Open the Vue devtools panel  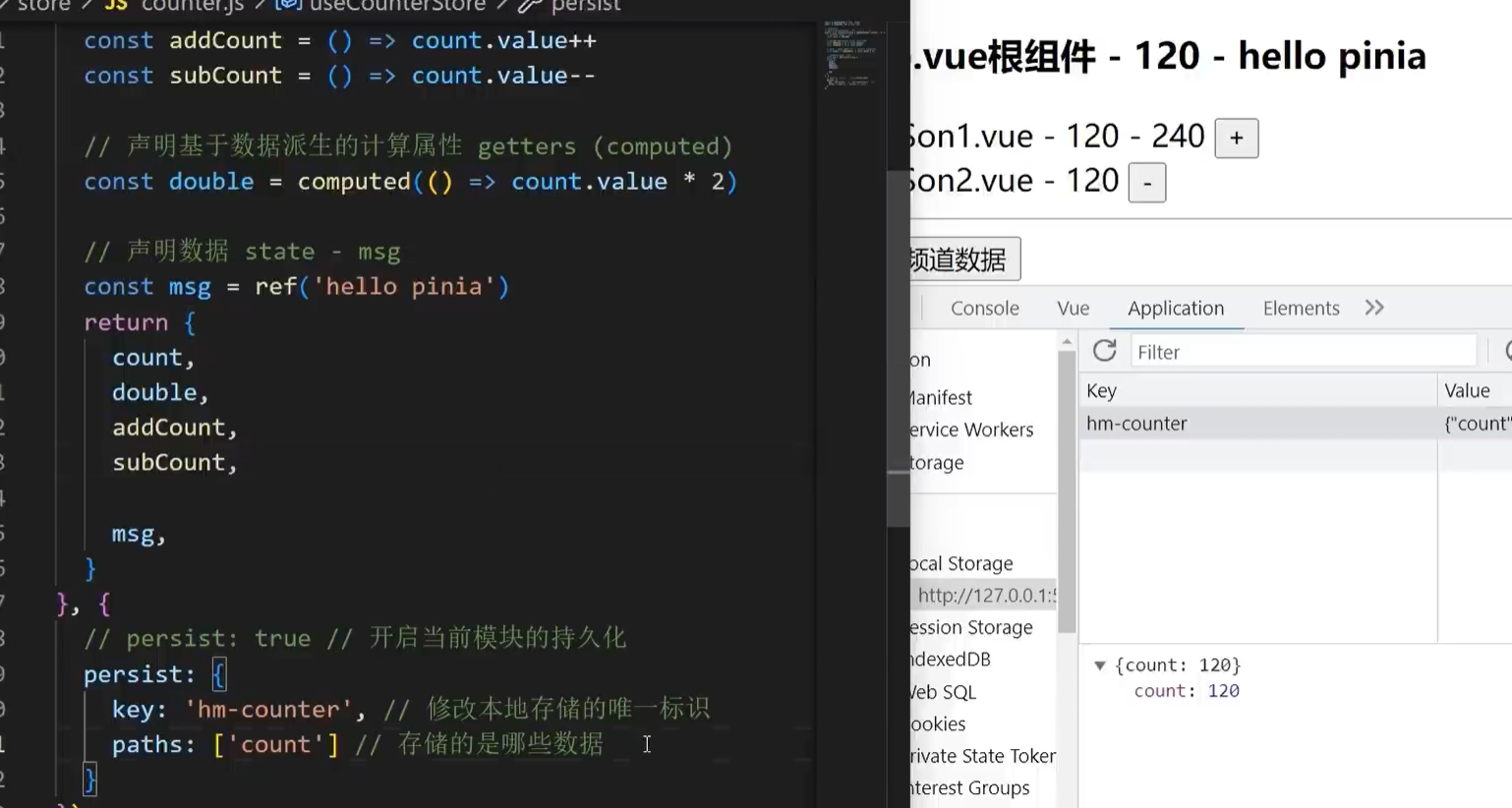[x=1072, y=308]
